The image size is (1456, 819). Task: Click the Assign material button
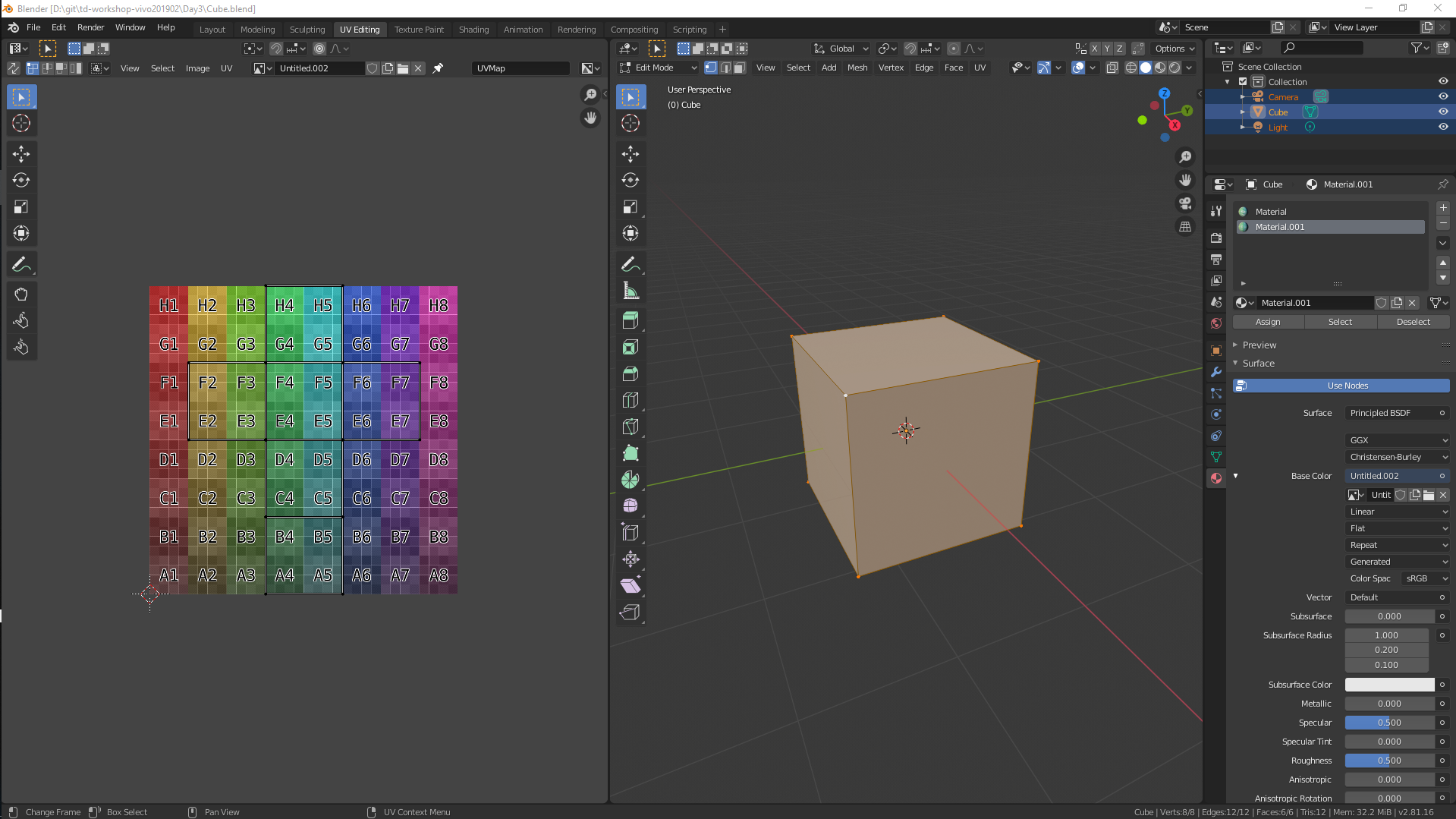(1267, 322)
